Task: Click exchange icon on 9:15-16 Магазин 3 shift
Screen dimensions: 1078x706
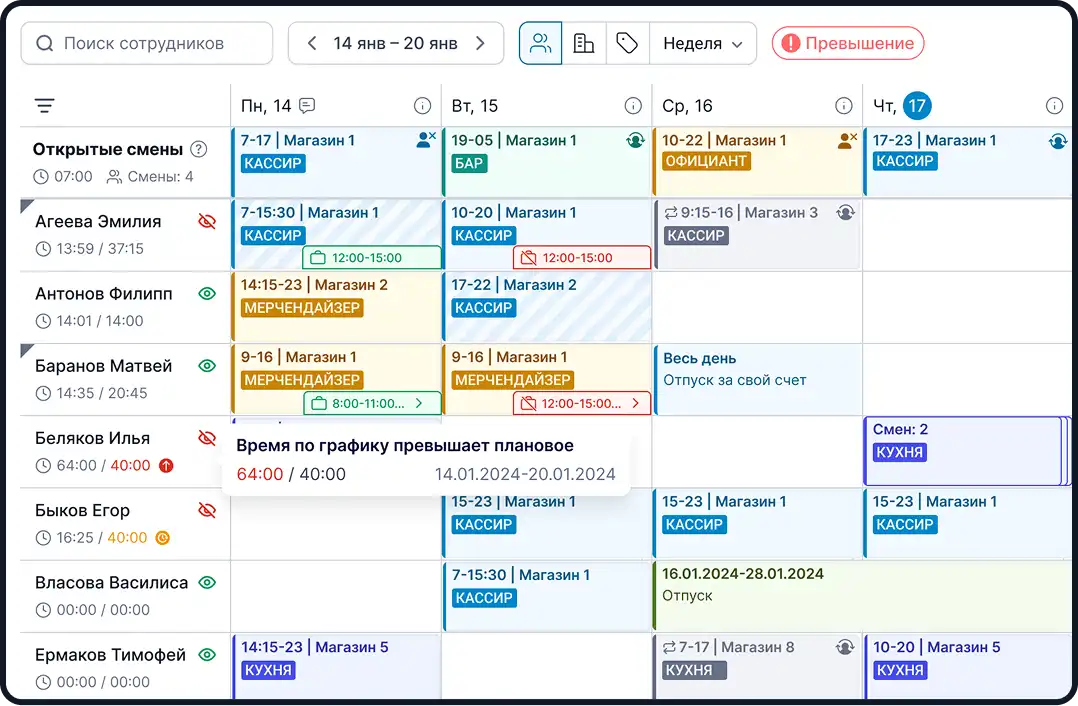Action: tap(846, 212)
